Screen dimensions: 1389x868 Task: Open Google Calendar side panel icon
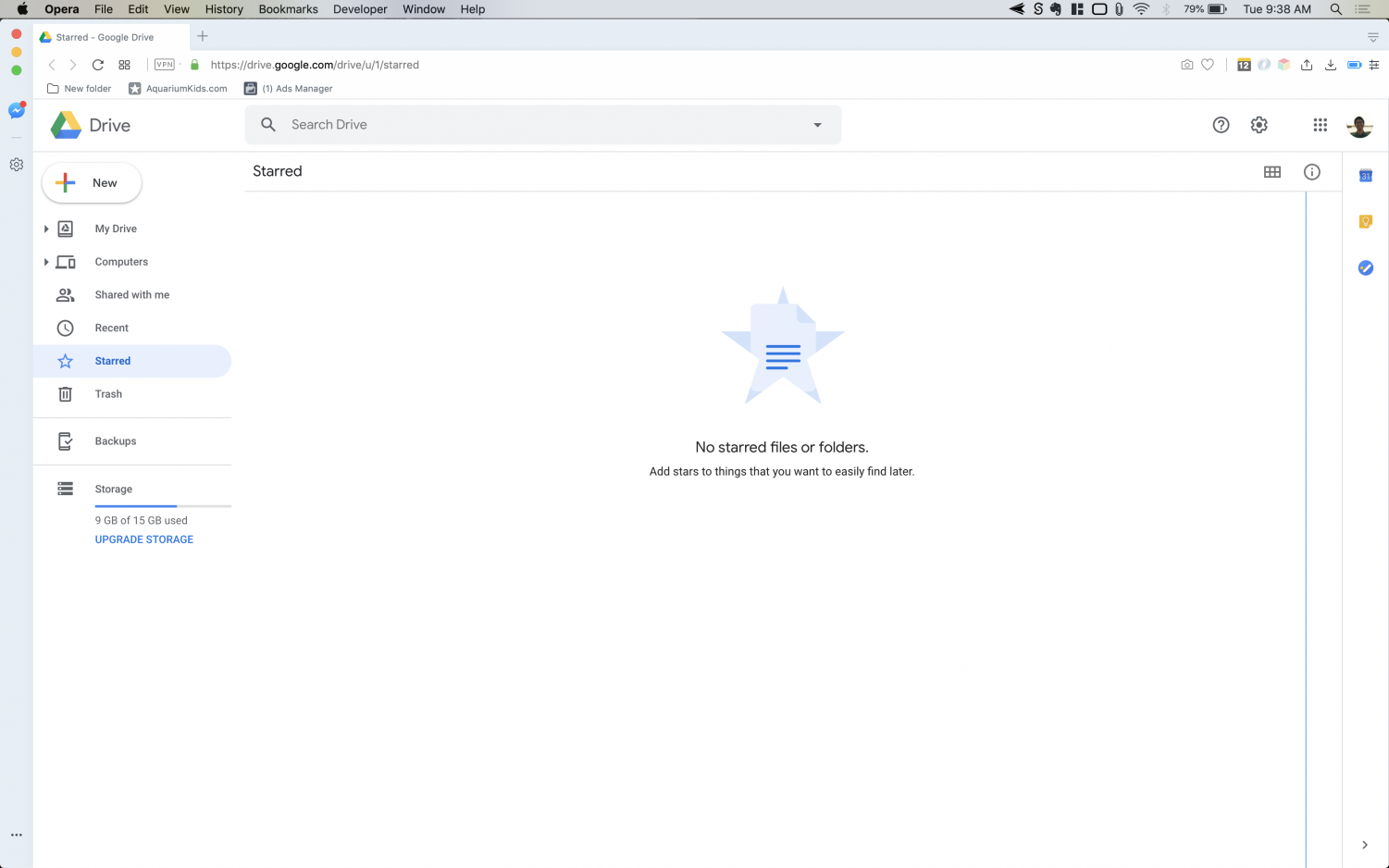(x=1365, y=176)
